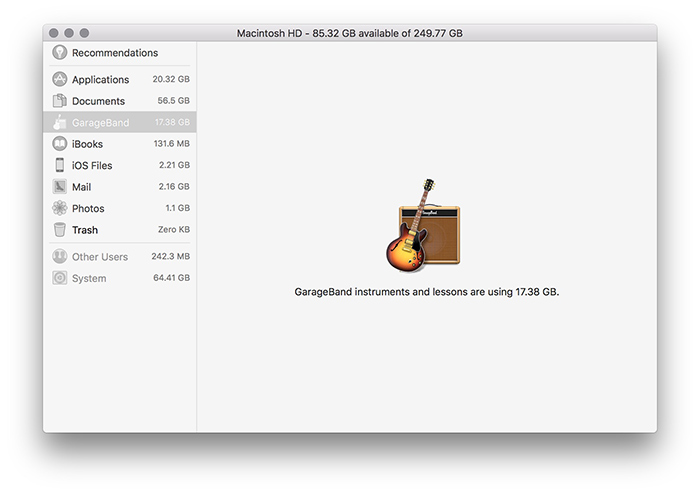Click the 2.16 GB Mail size

(x=174, y=186)
